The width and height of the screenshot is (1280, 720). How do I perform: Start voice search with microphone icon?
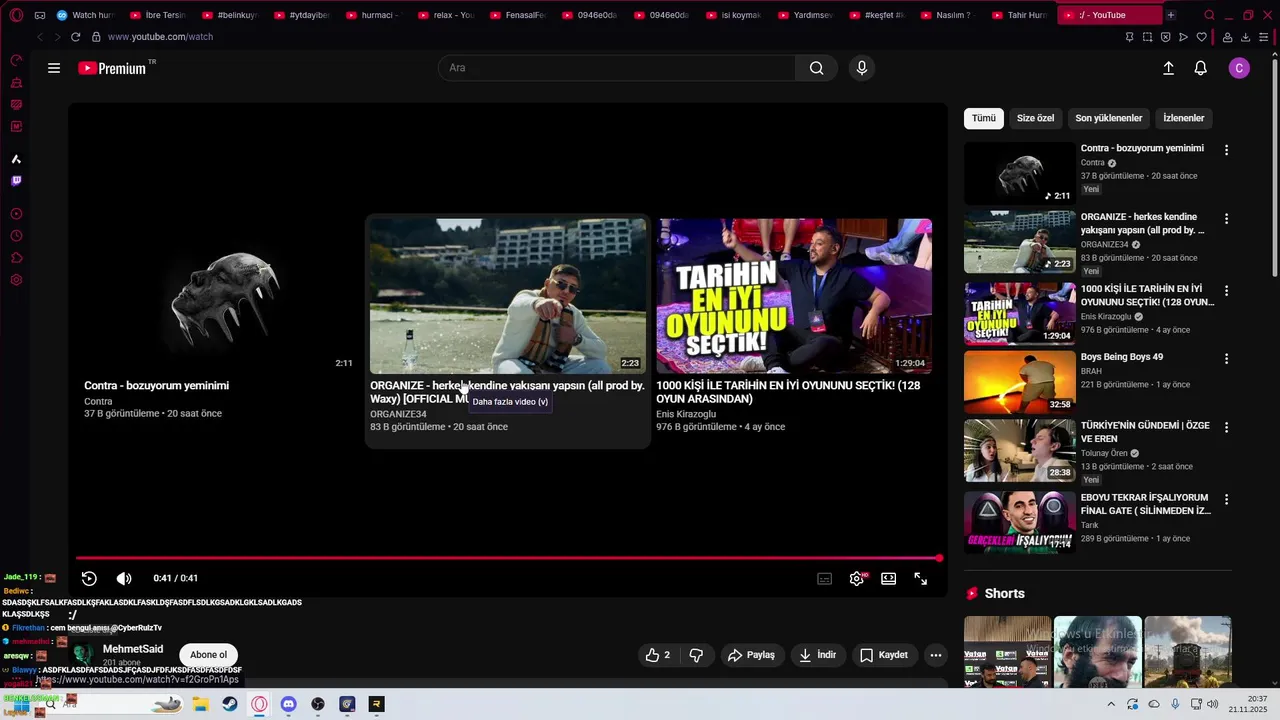coord(862,68)
